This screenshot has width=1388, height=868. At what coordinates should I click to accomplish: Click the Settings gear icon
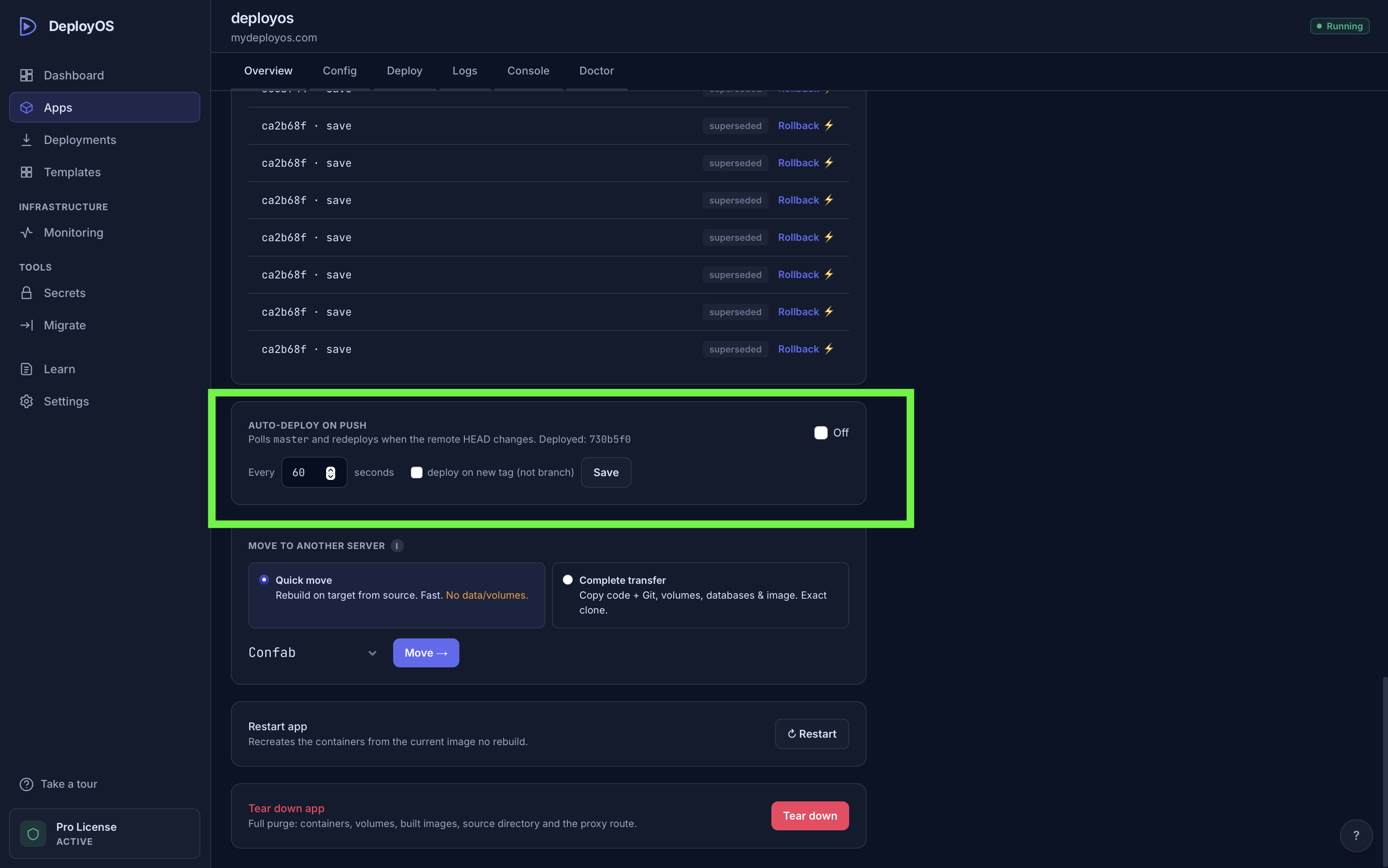pos(26,401)
